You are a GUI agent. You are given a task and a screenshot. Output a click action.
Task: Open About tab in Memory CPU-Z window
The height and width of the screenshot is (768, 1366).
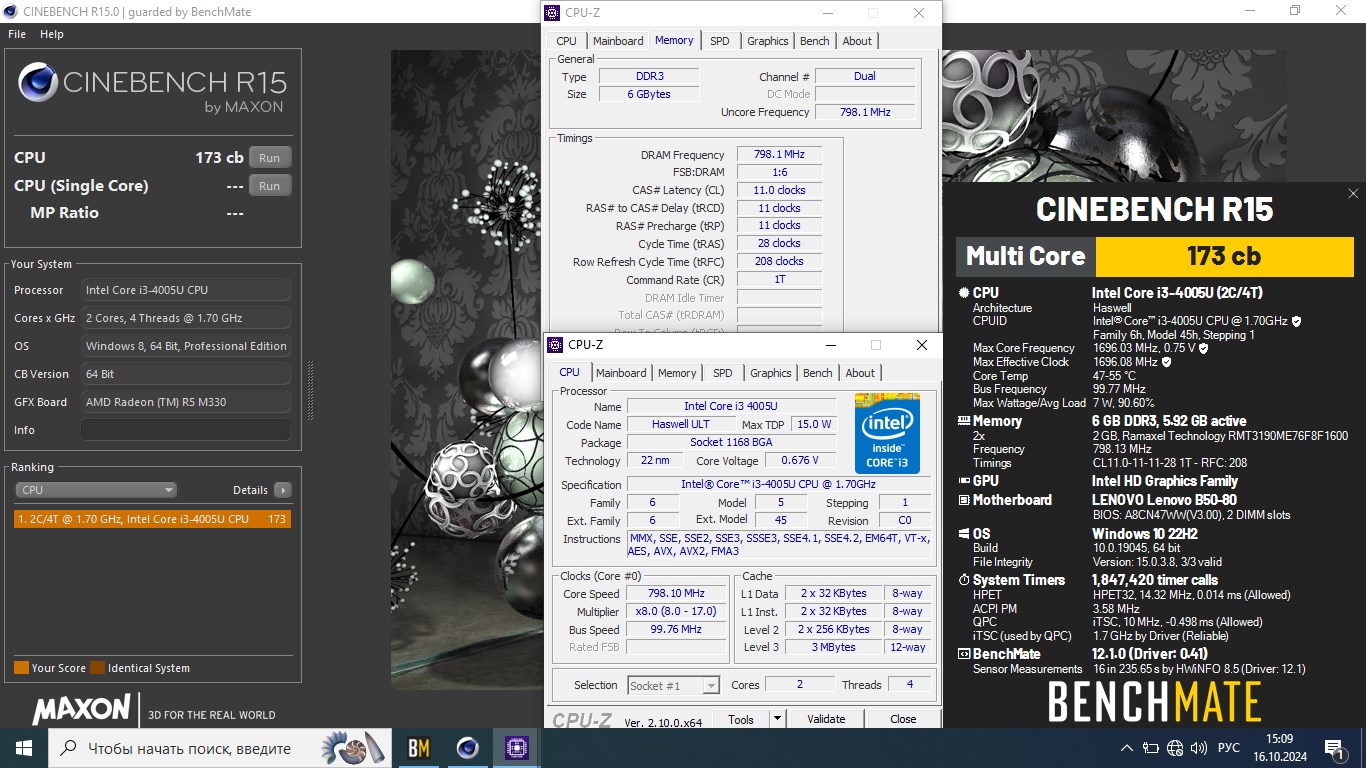857,41
